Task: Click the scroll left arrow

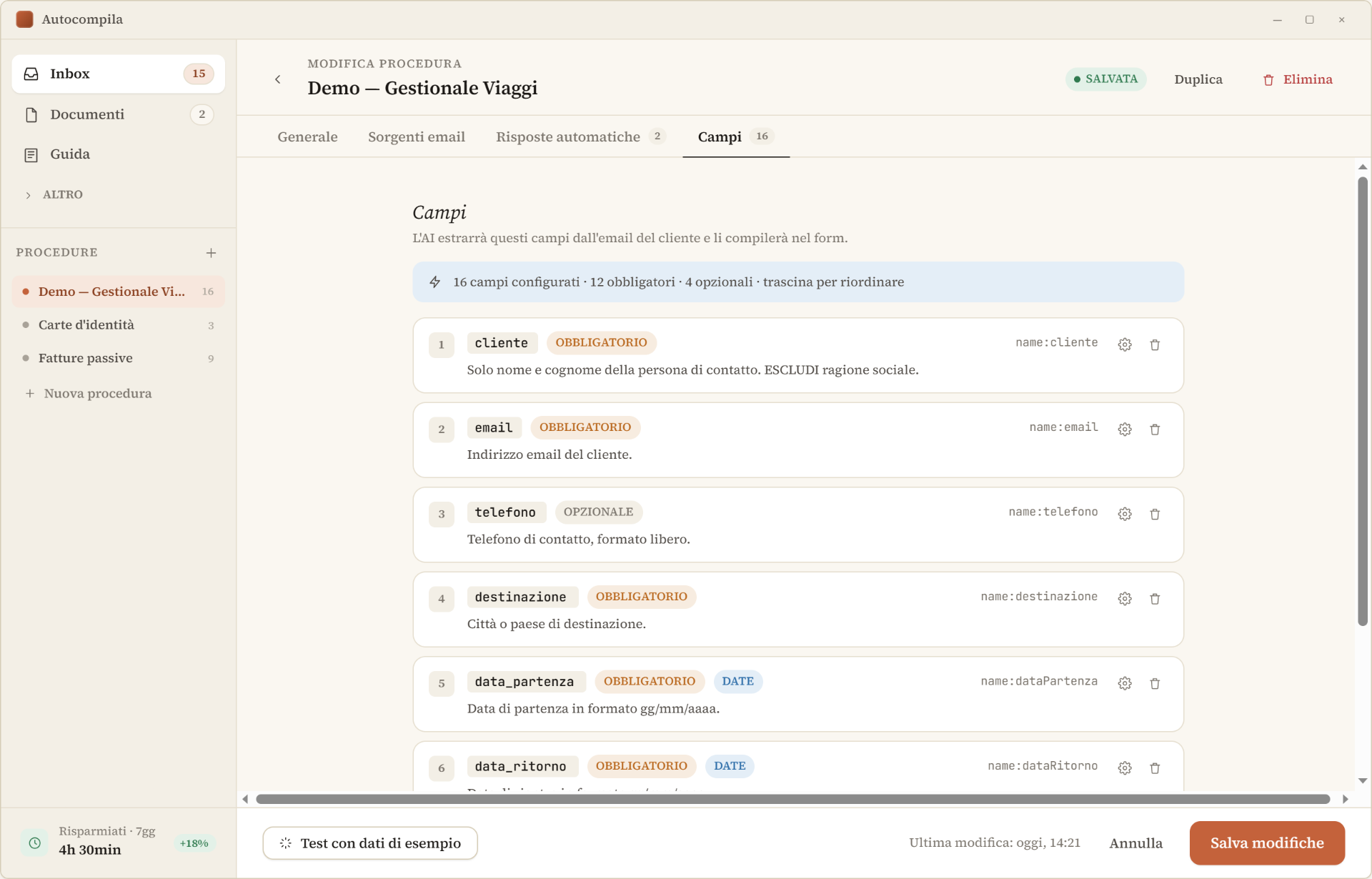Action: click(x=245, y=799)
